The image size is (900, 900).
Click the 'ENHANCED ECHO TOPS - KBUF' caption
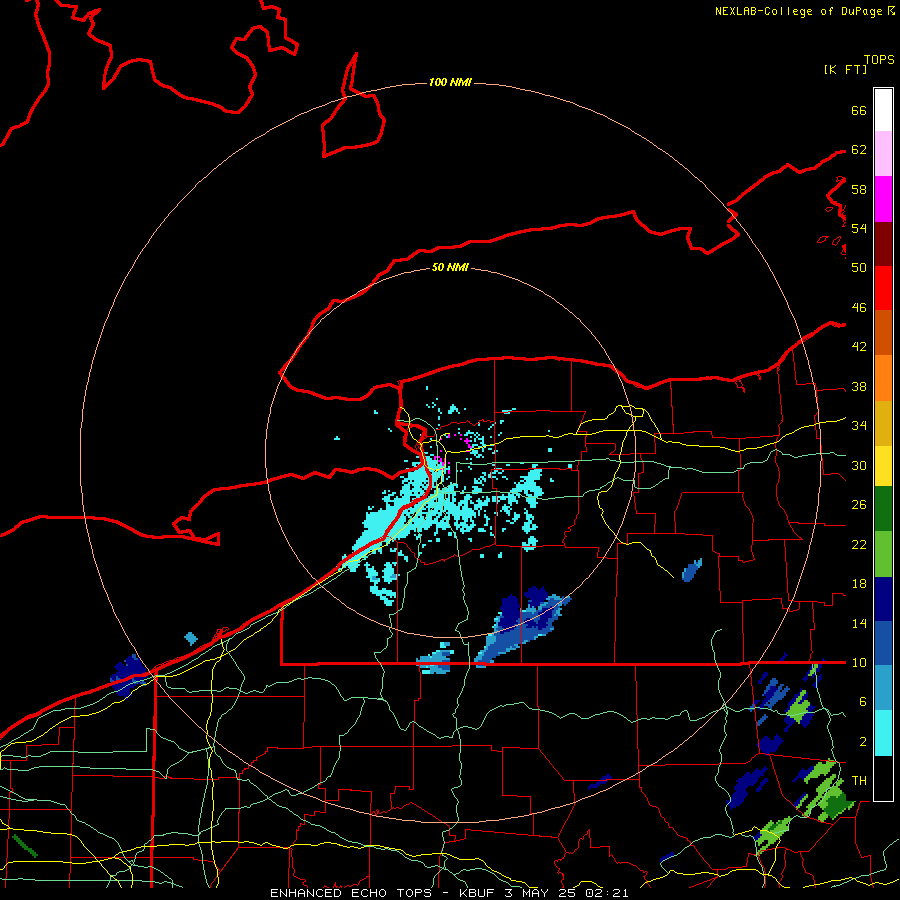385,893
